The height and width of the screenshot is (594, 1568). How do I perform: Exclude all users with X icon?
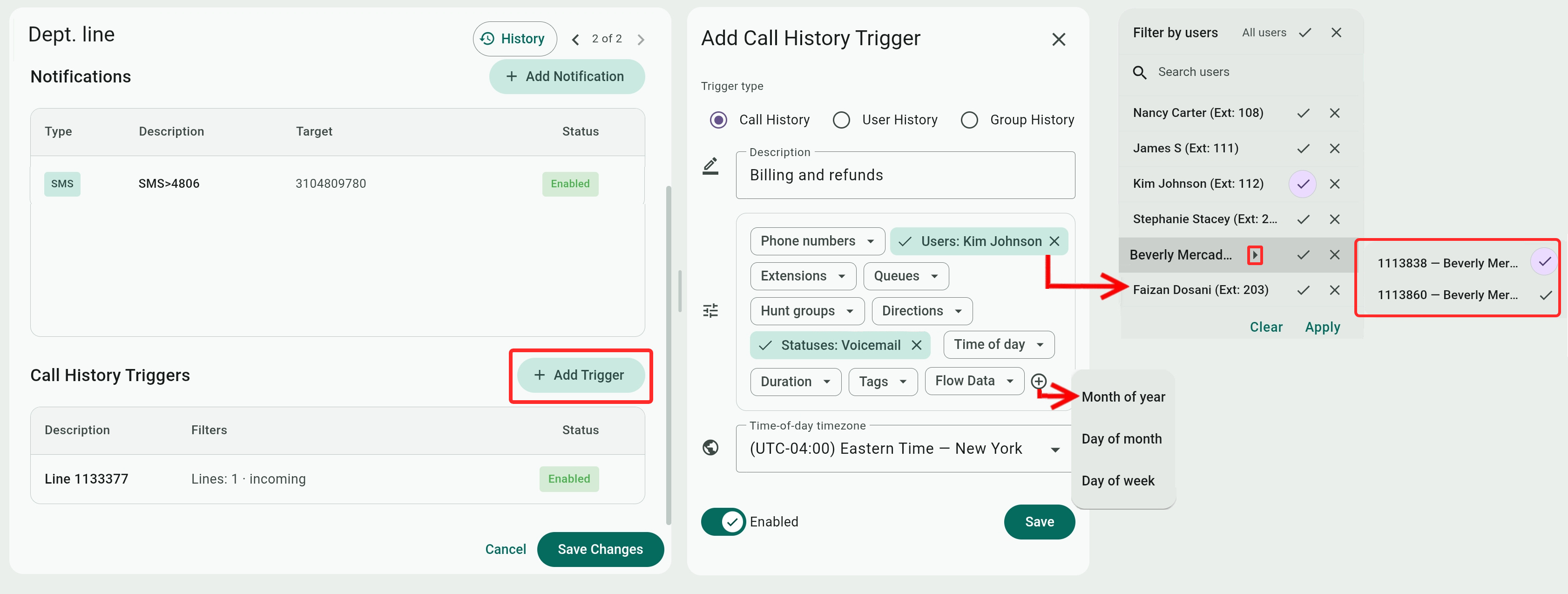point(1336,33)
